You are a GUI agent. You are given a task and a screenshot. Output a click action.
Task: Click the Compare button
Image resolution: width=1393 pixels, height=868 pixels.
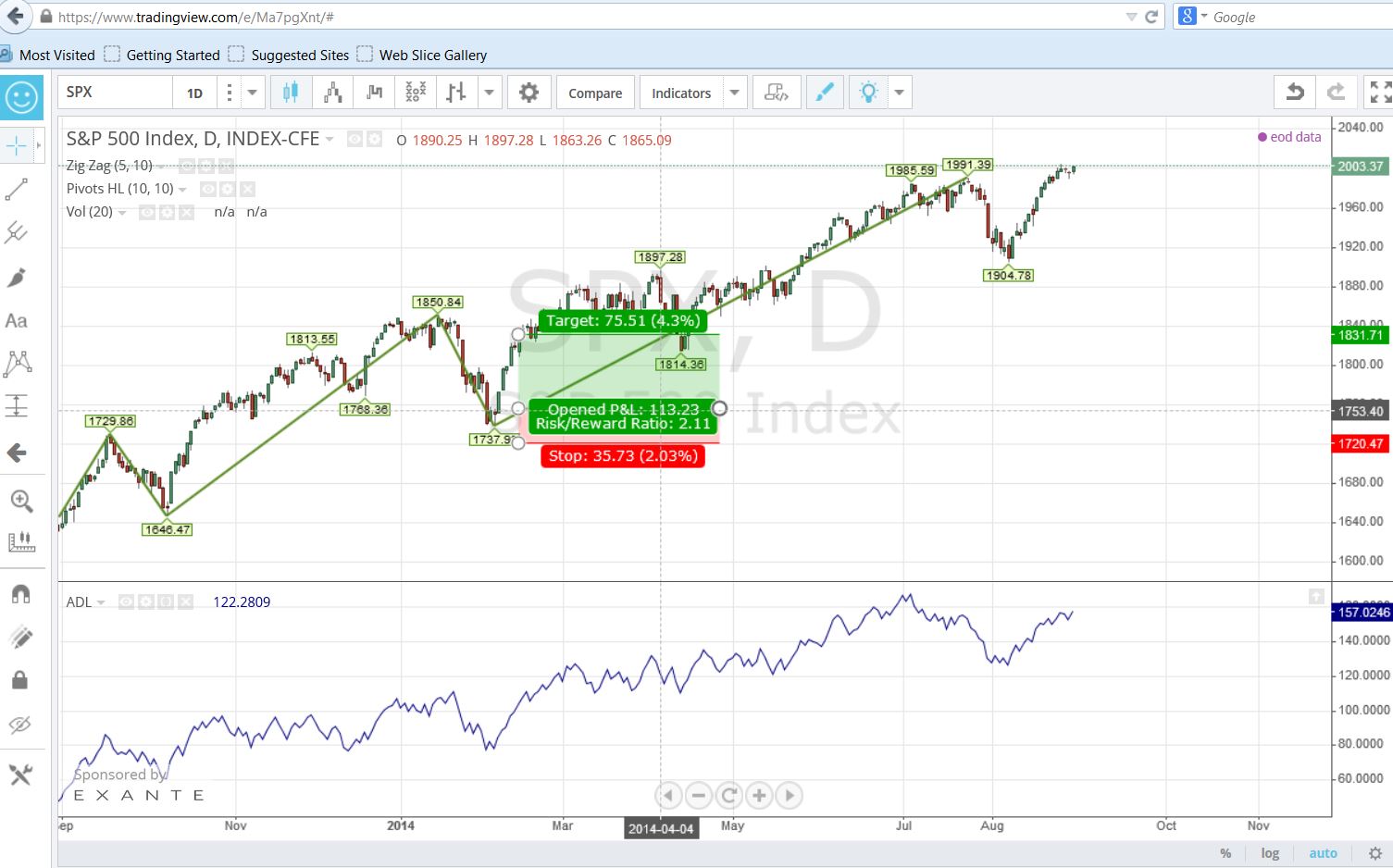coord(595,93)
